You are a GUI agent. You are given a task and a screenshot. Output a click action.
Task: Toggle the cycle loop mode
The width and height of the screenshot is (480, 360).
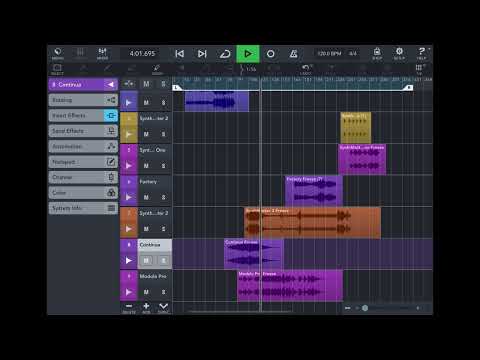coord(225,54)
